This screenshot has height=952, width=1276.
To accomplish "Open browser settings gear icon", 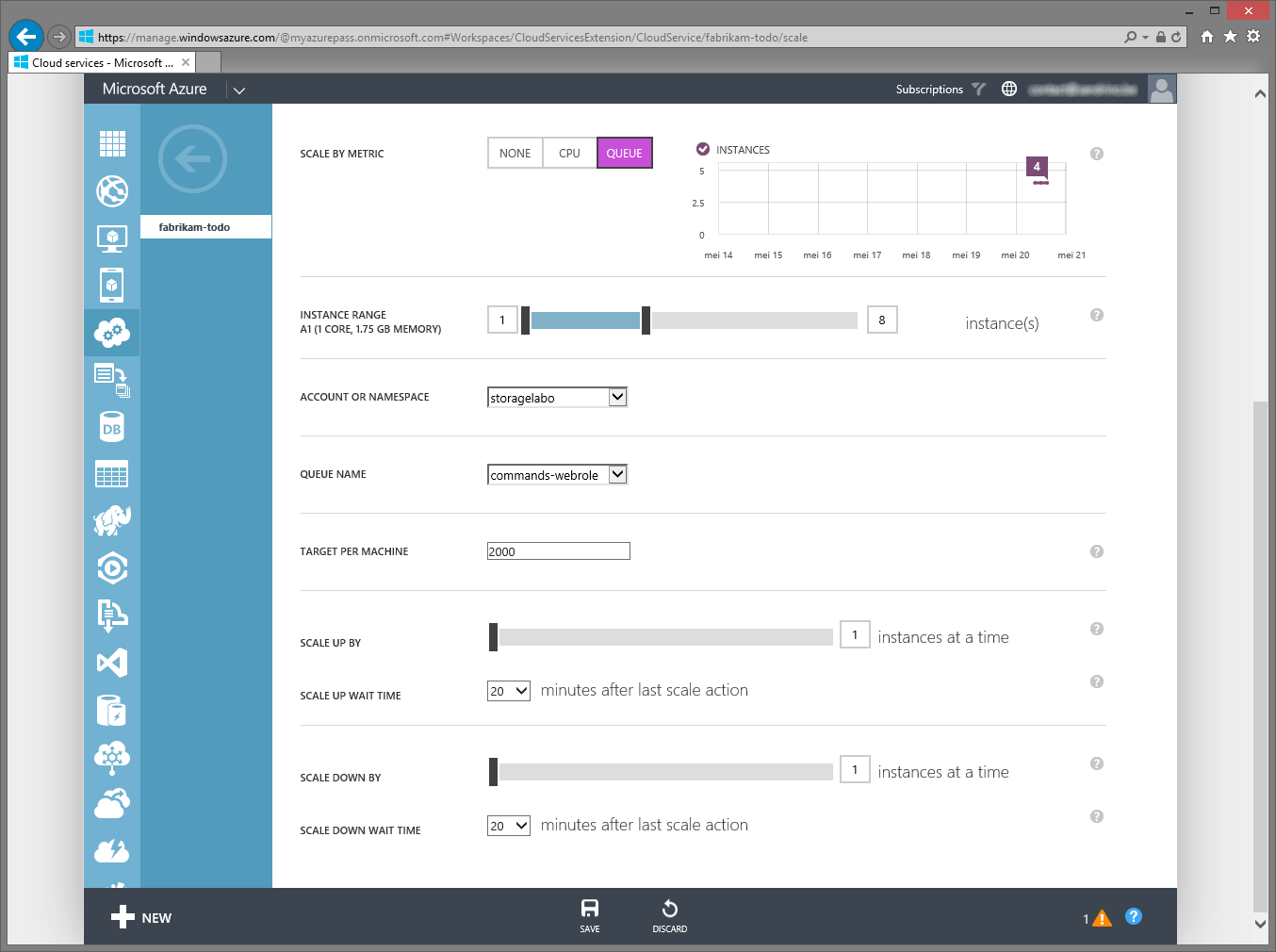I will (x=1253, y=36).
